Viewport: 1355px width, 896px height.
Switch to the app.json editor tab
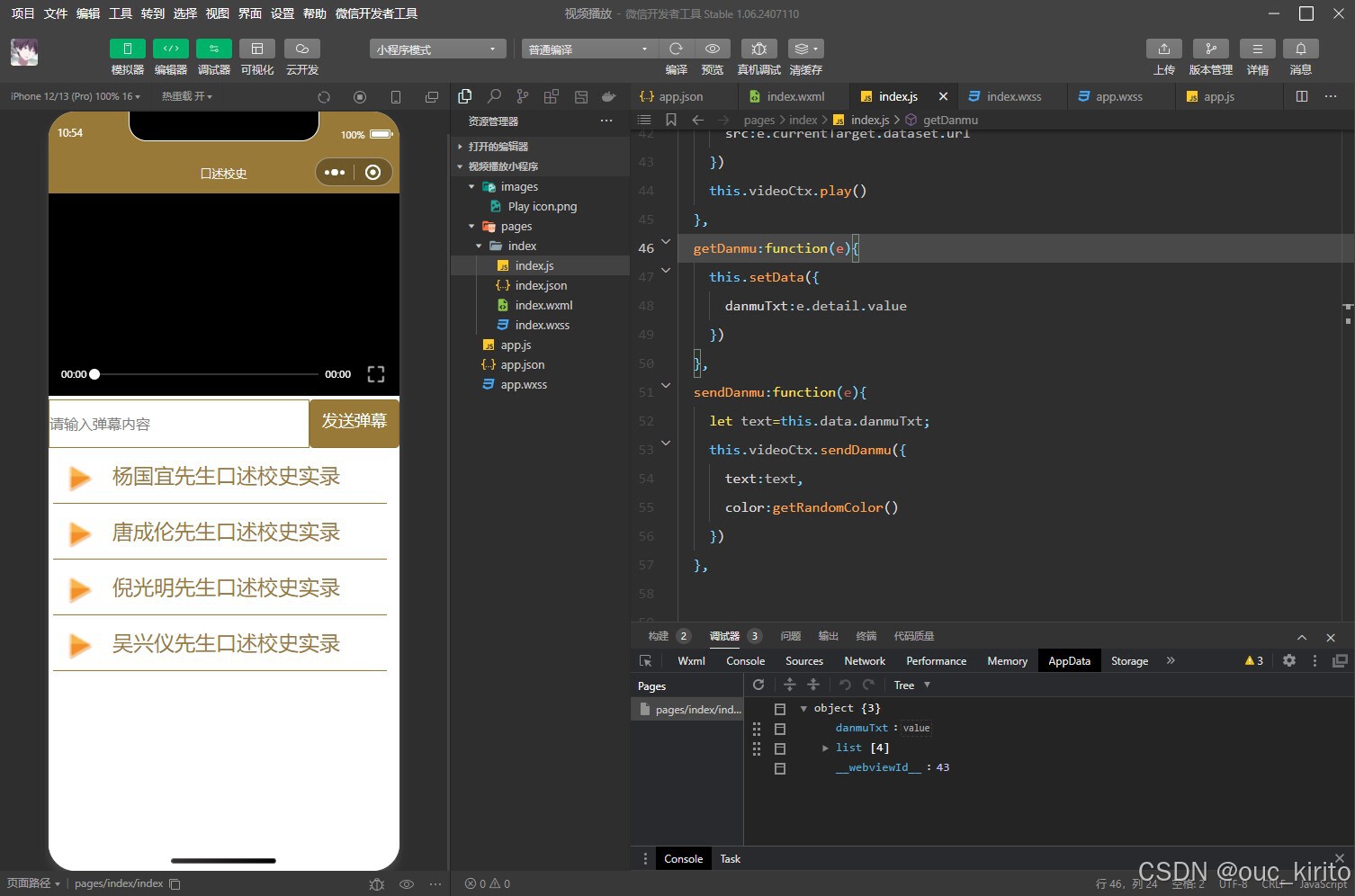coord(683,96)
